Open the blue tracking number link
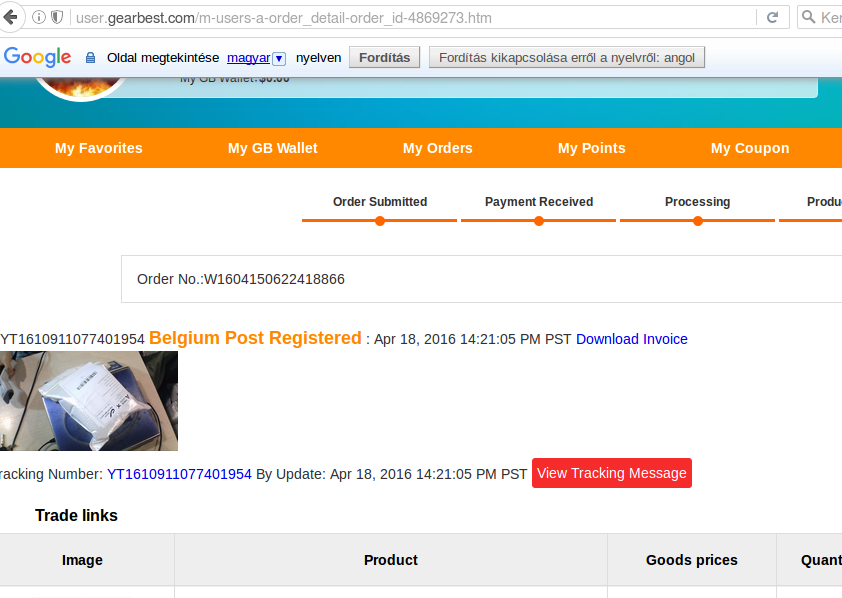This screenshot has height=598, width=842. [179, 473]
